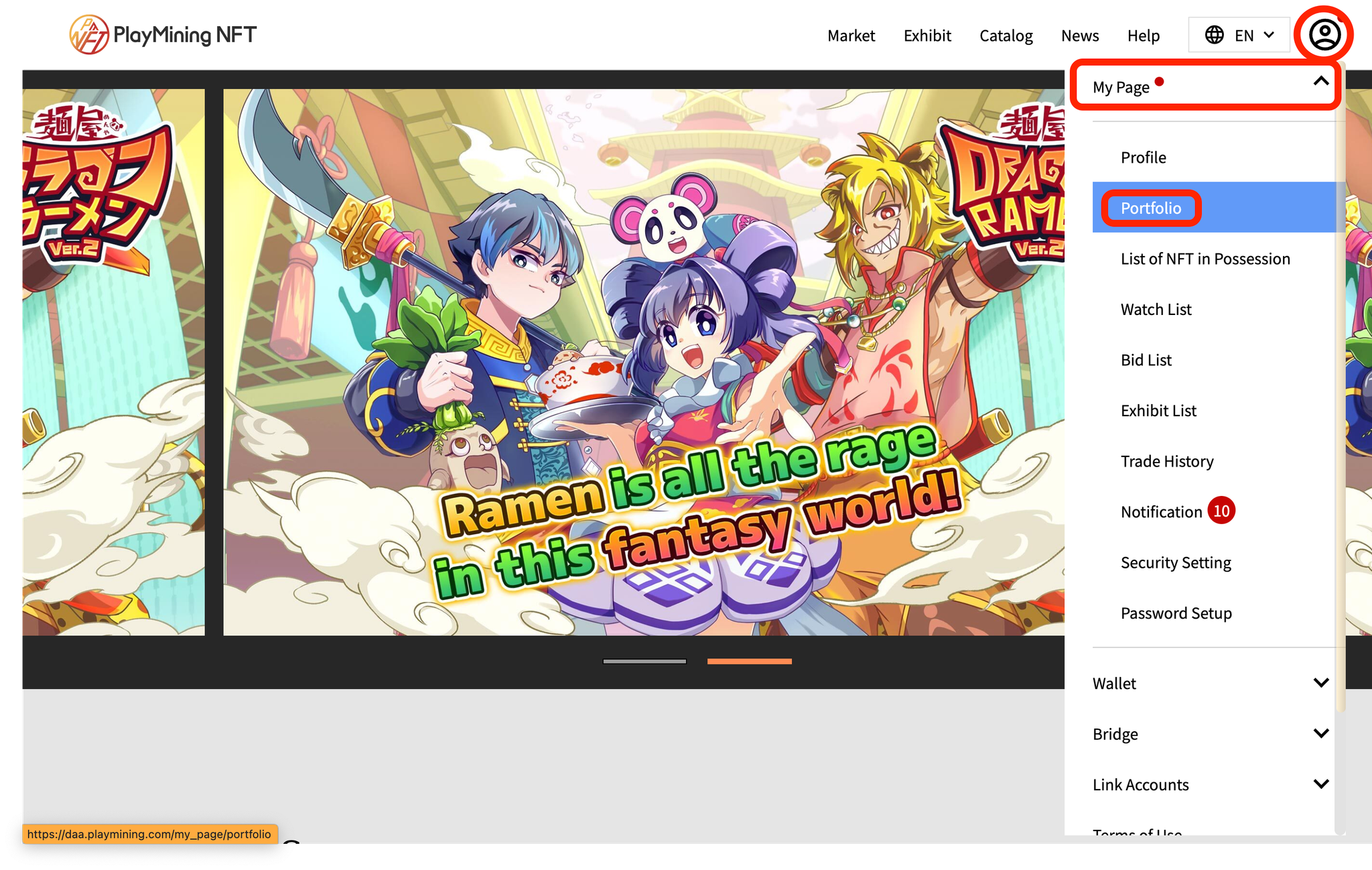Viewport: 1372px width, 870px height.
Task: Click the Ramen fantasy world banner
Action: coord(643,362)
